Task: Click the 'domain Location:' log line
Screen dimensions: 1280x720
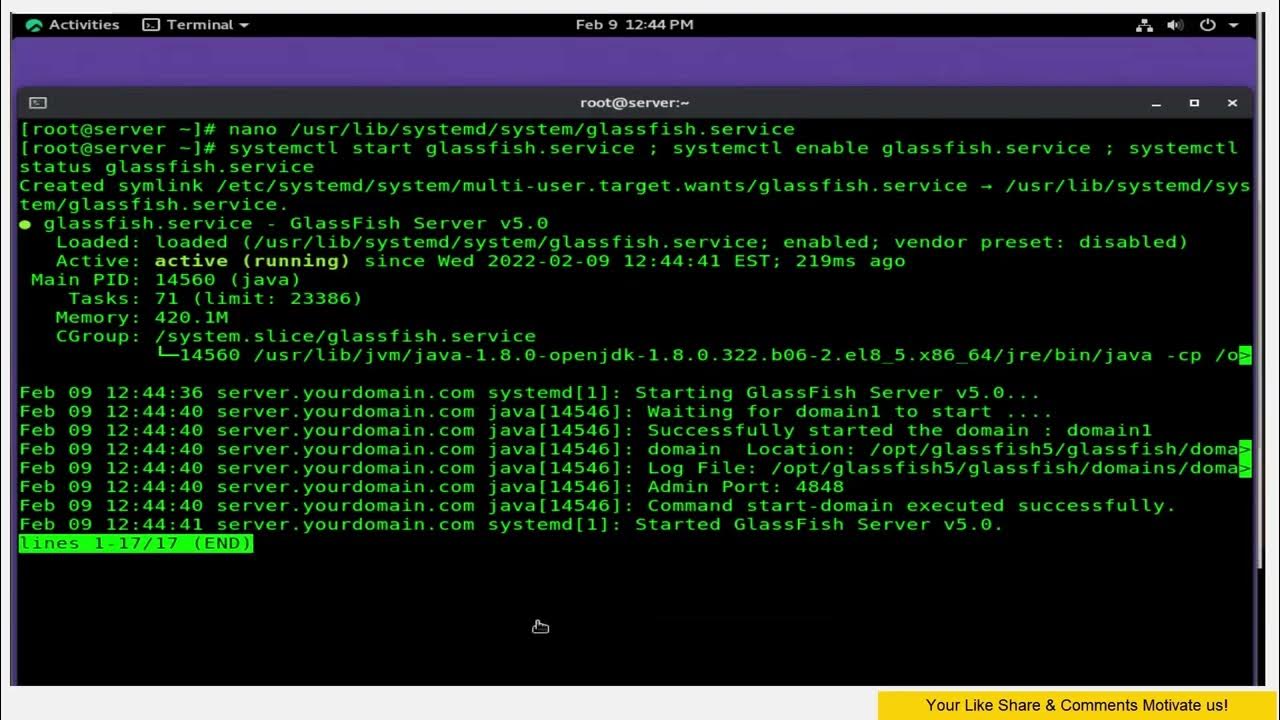Action: coord(635,449)
